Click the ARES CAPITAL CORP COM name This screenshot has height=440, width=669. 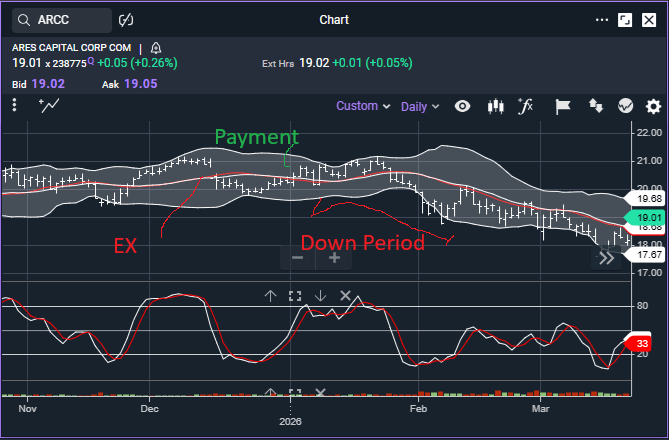pos(72,48)
